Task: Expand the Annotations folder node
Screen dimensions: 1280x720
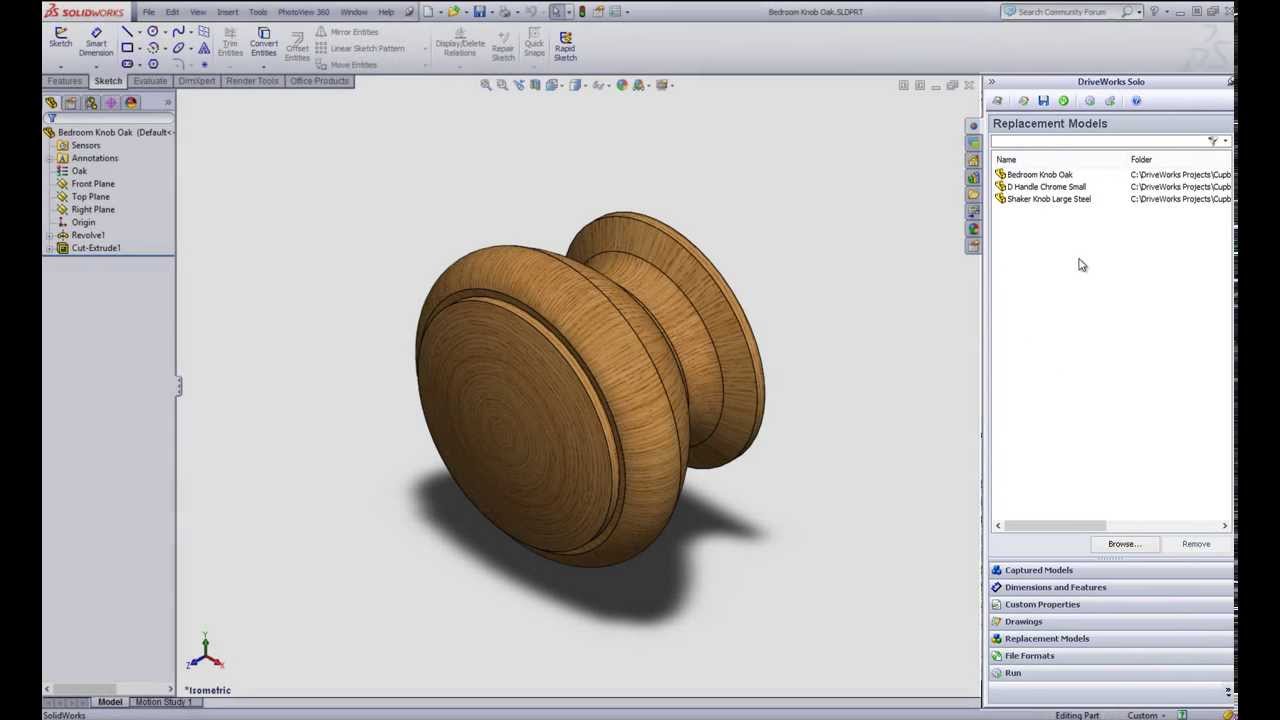Action: point(49,158)
